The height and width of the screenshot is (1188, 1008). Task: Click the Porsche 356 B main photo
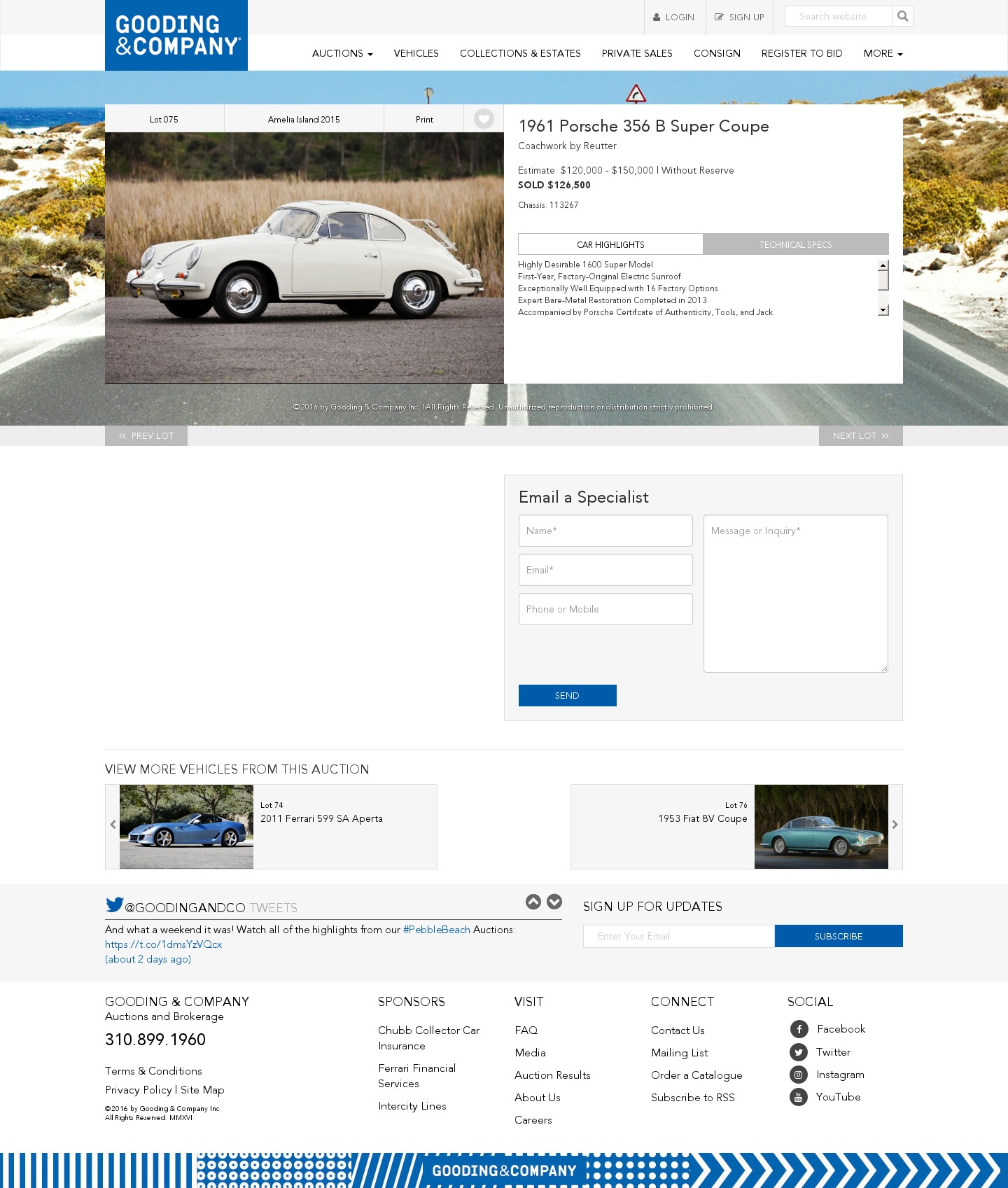[304, 258]
